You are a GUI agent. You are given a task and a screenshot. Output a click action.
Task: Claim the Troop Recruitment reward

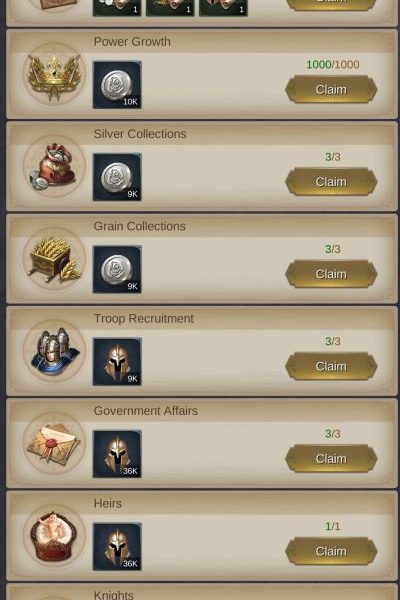[331, 366]
